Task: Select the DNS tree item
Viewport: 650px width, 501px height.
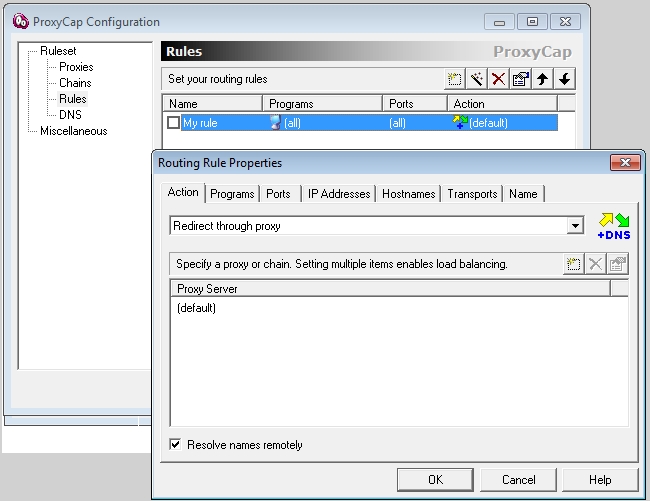Action: pyautogui.click(x=70, y=115)
